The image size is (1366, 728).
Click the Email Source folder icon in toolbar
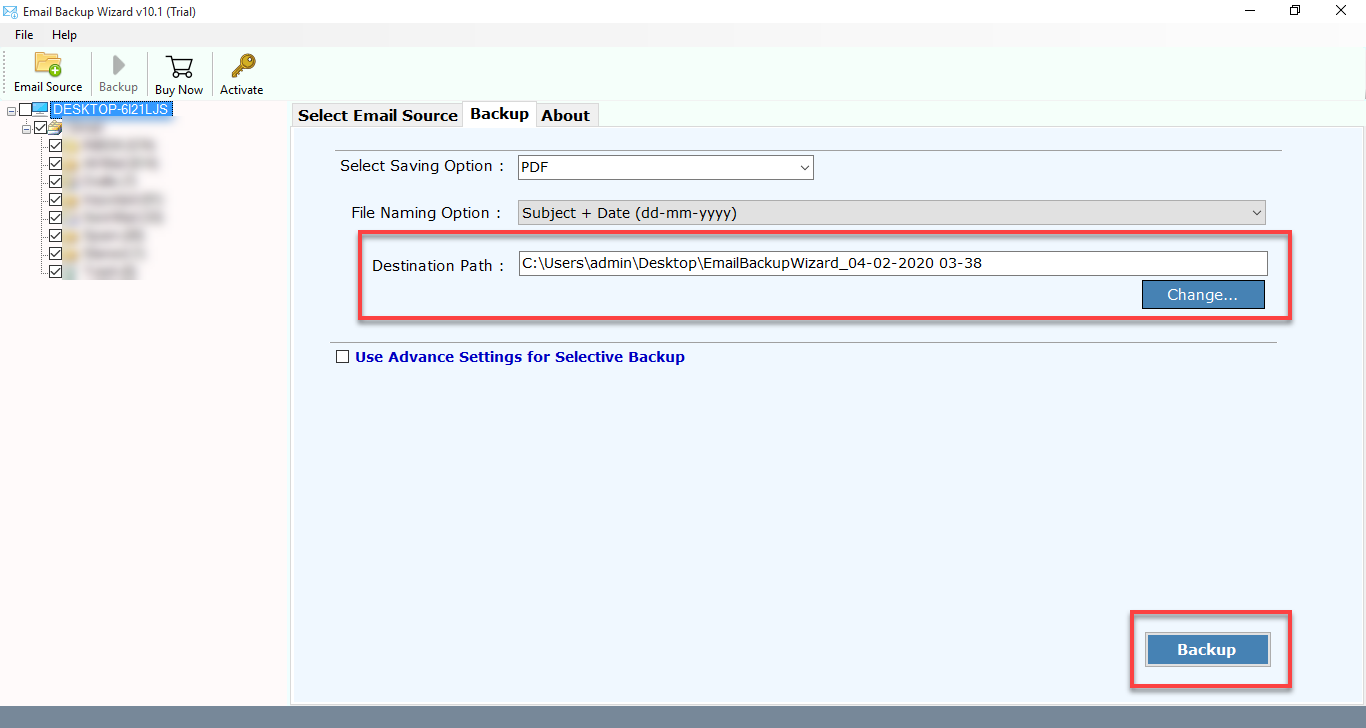(48, 64)
